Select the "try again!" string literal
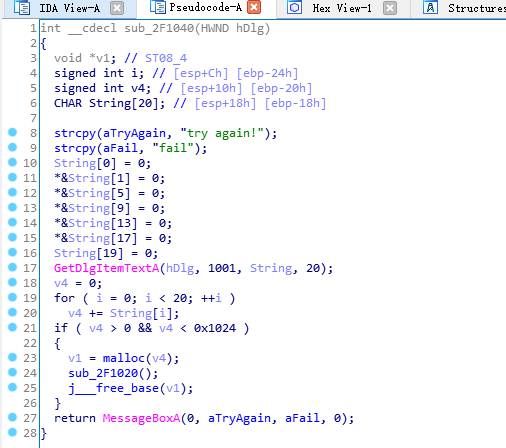The height and width of the screenshot is (448, 506). click(x=222, y=133)
